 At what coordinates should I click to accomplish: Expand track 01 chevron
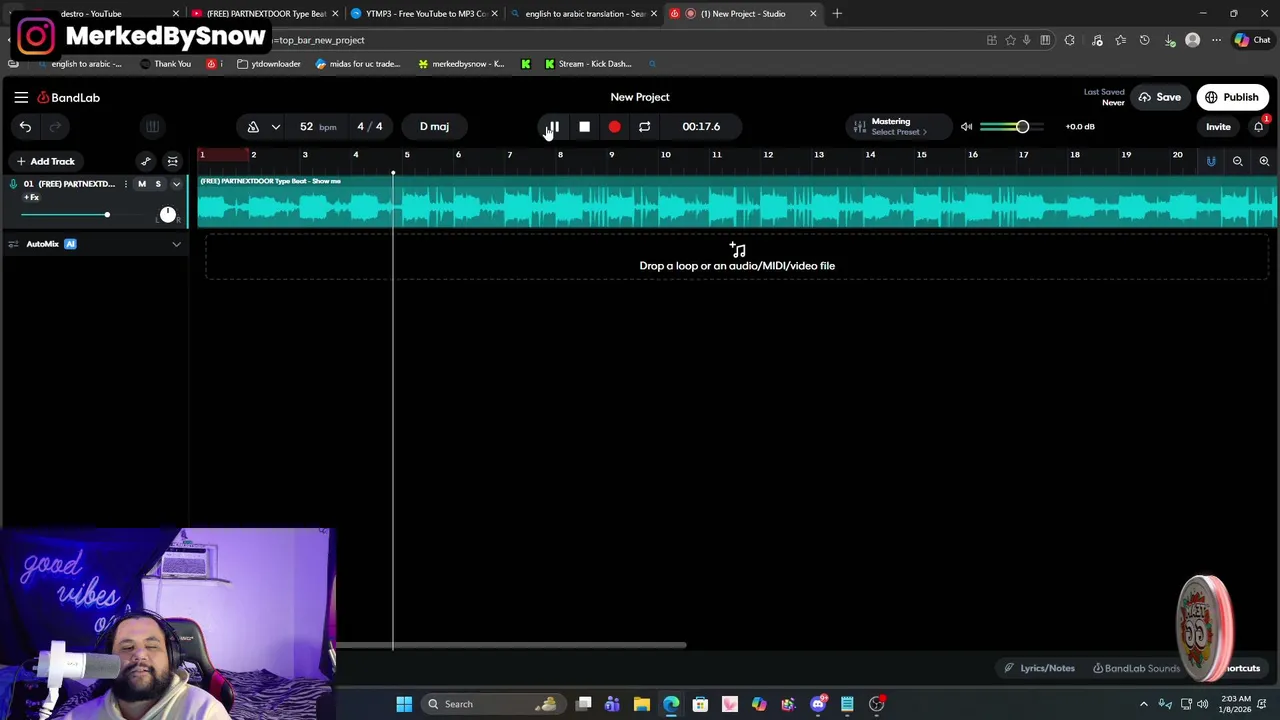click(176, 184)
